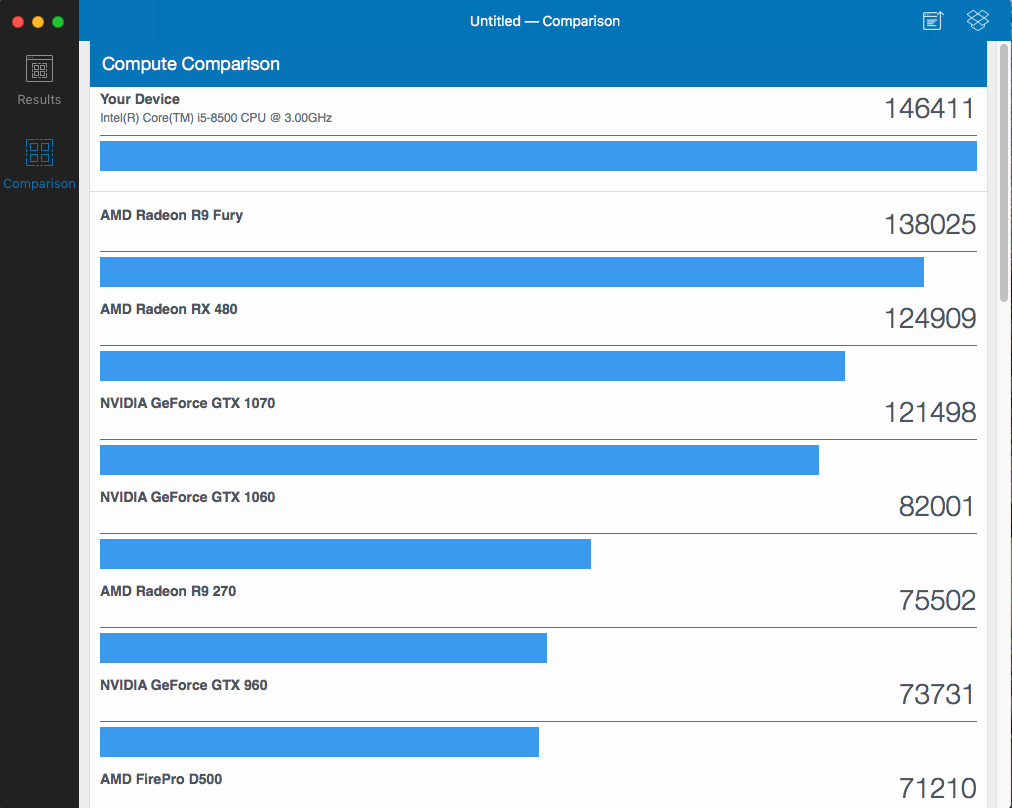Click the AMD Radeon R9 Fury bar
Screen dimensions: 1012x808
pyautogui.click(x=512, y=272)
